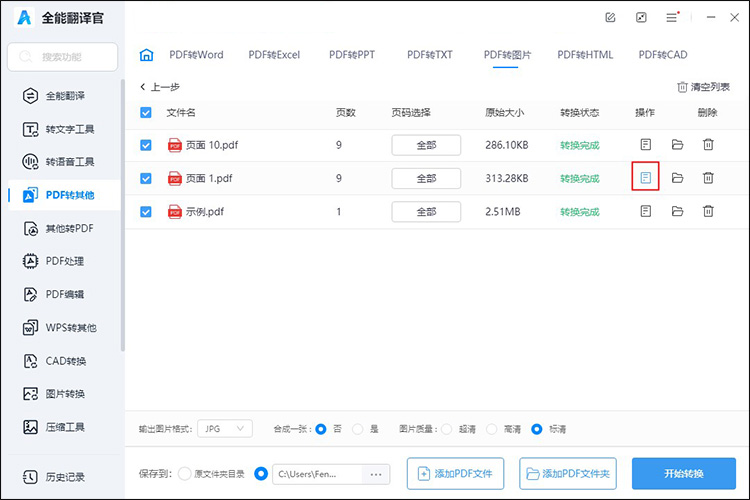Open page selection 全部 for 页面 1.pdf

click(426, 178)
